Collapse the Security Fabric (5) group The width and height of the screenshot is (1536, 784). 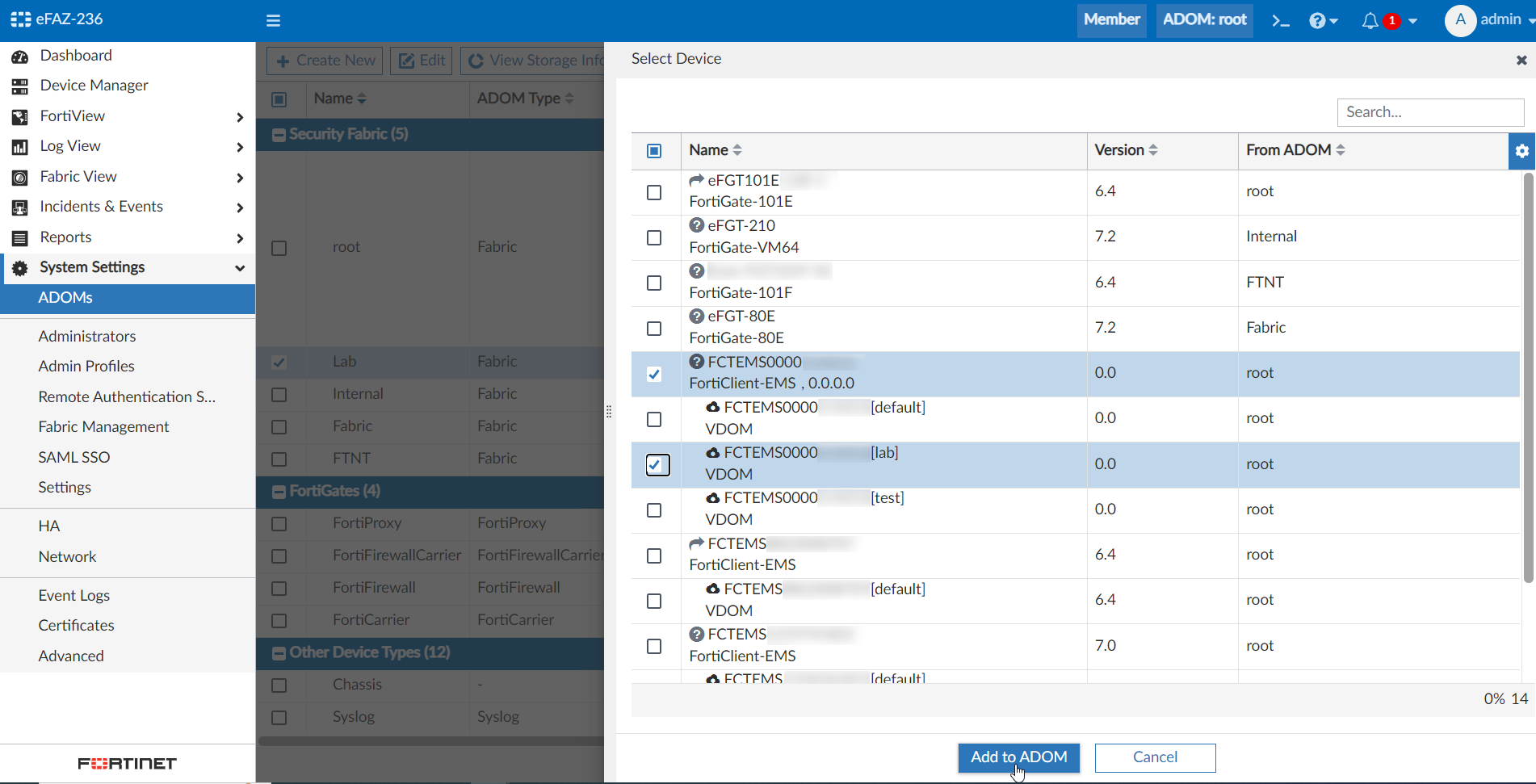[x=279, y=134]
